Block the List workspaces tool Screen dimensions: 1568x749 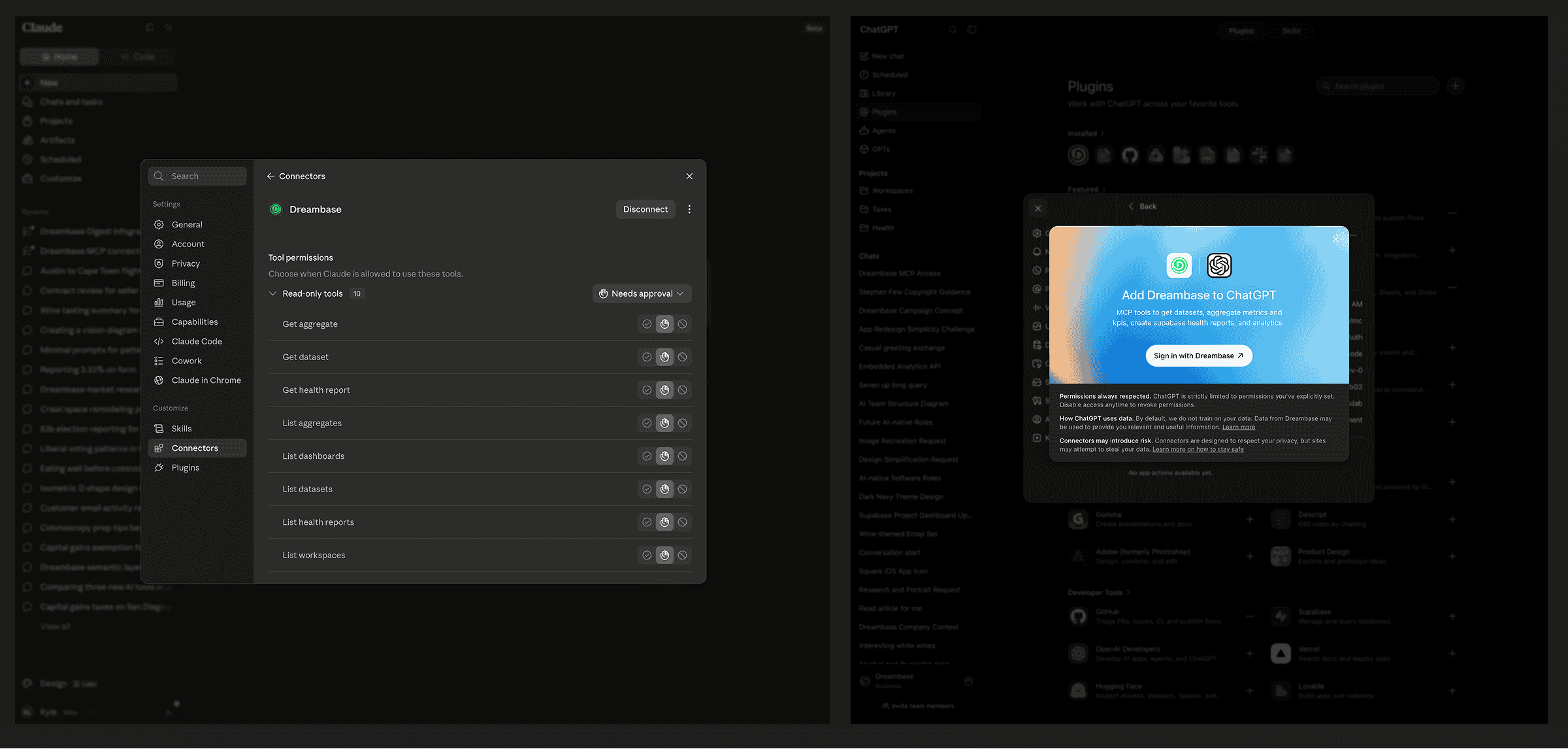[682, 556]
